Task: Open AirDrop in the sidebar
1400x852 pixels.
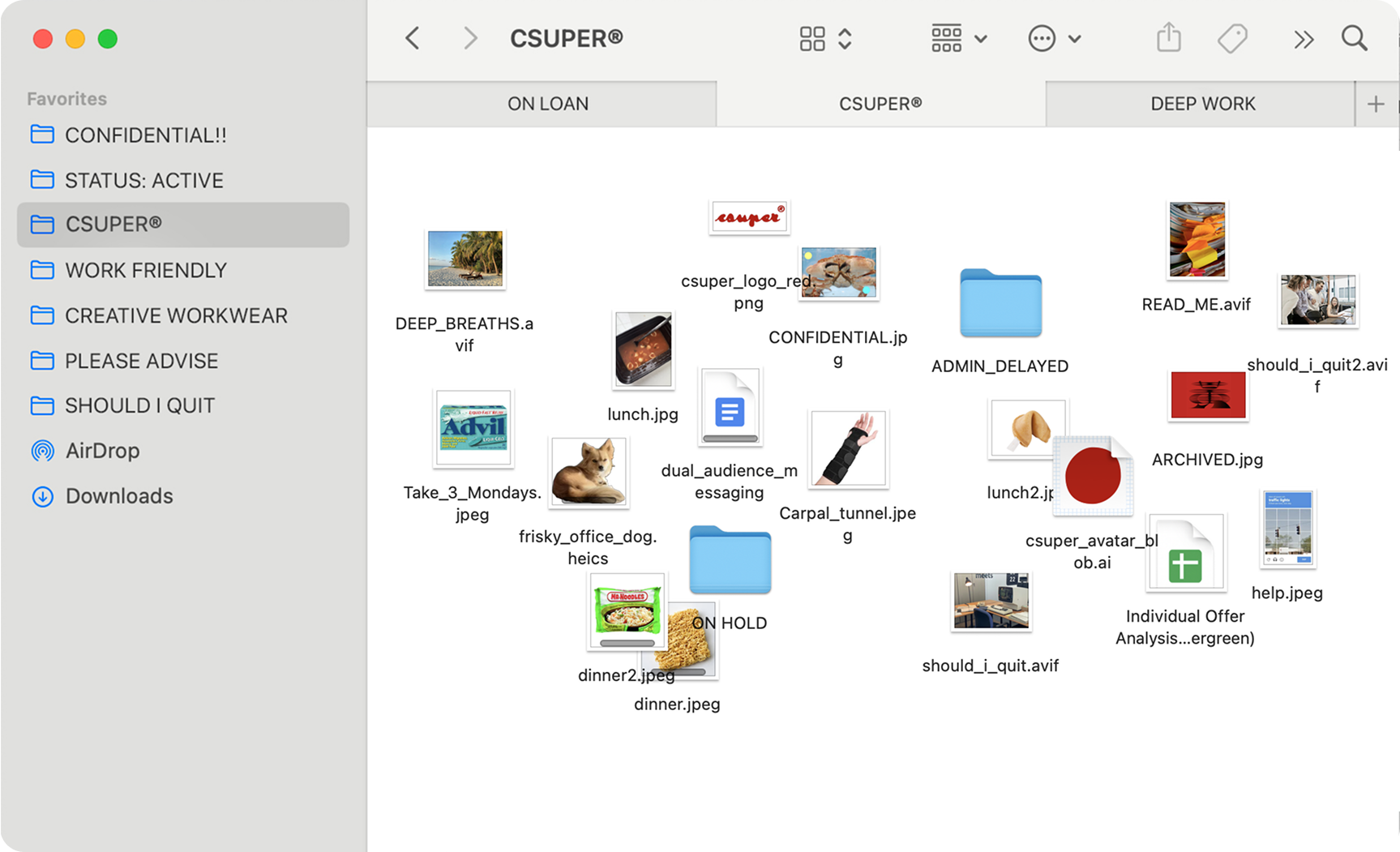Action: tap(102, 451)
